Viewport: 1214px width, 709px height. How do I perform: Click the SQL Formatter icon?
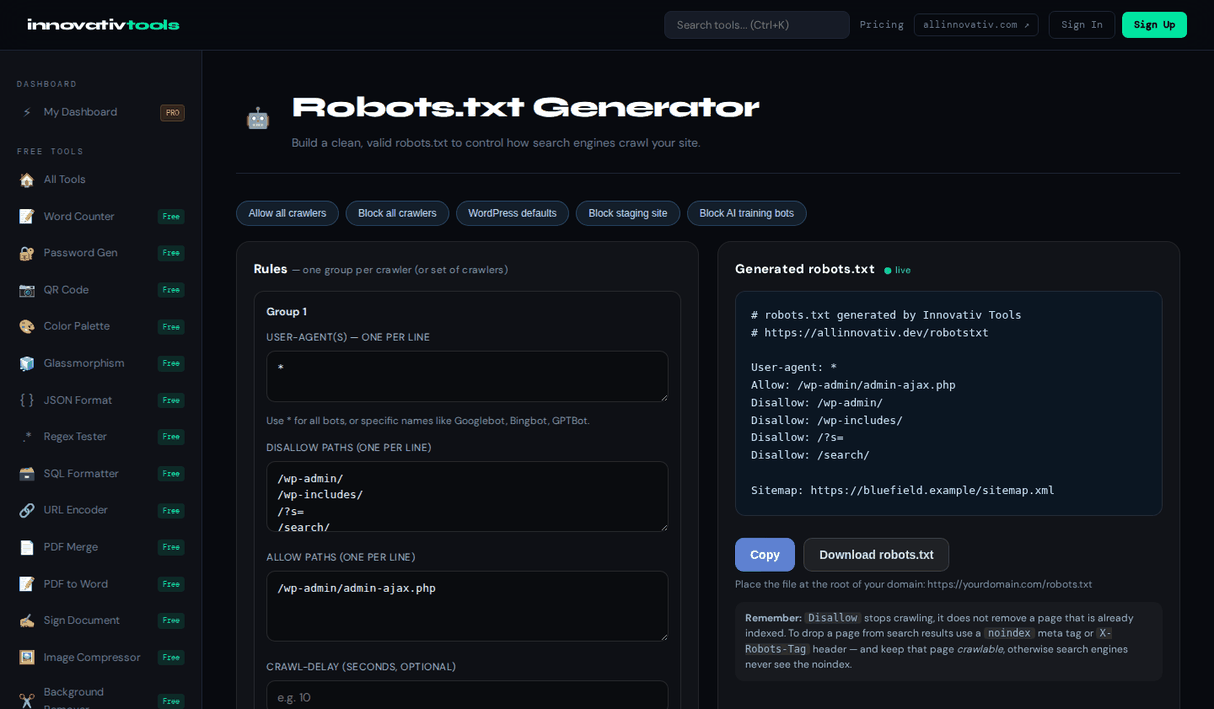(x=27, y=473)
